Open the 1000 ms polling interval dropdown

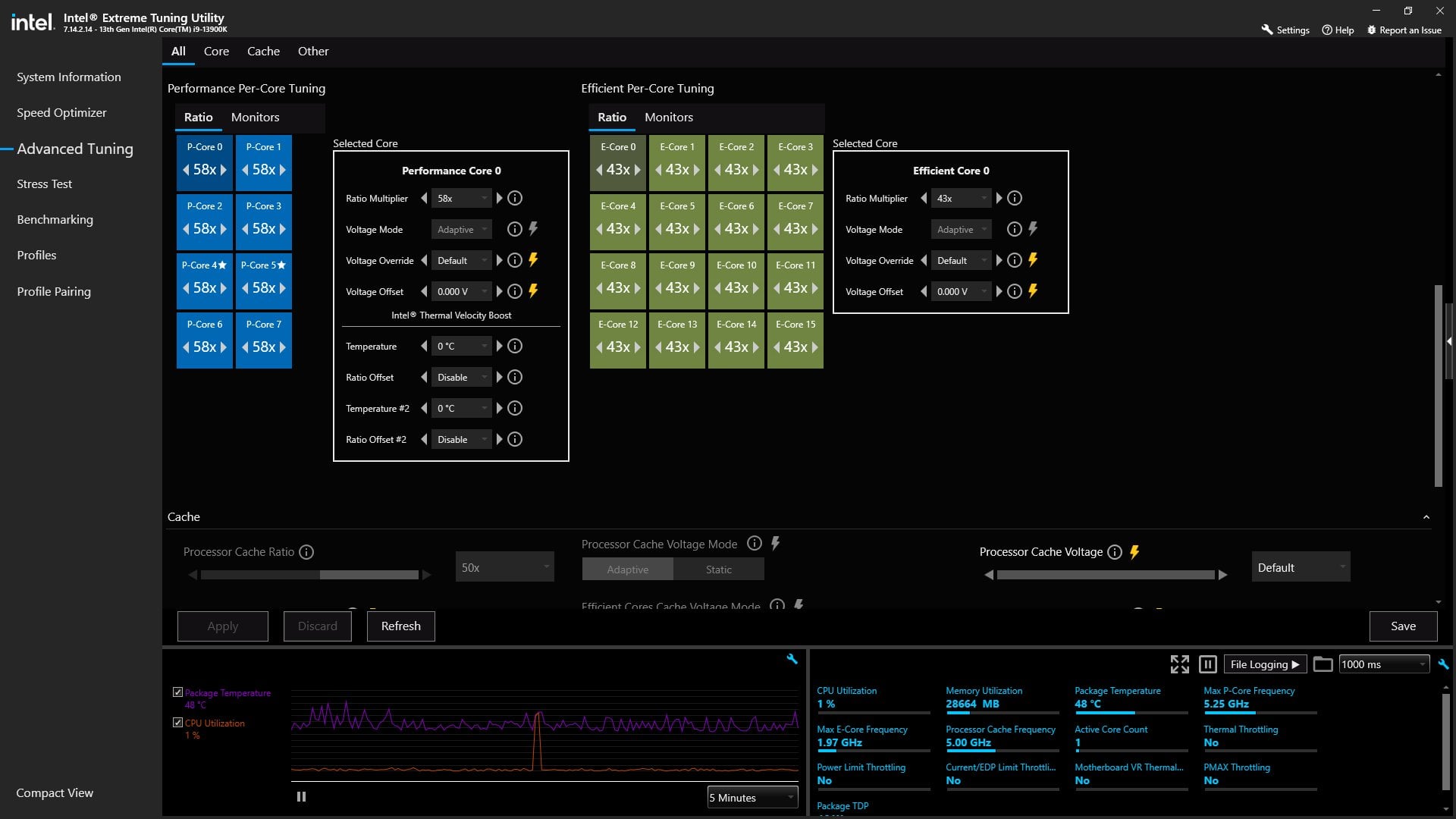[1384, 664]
